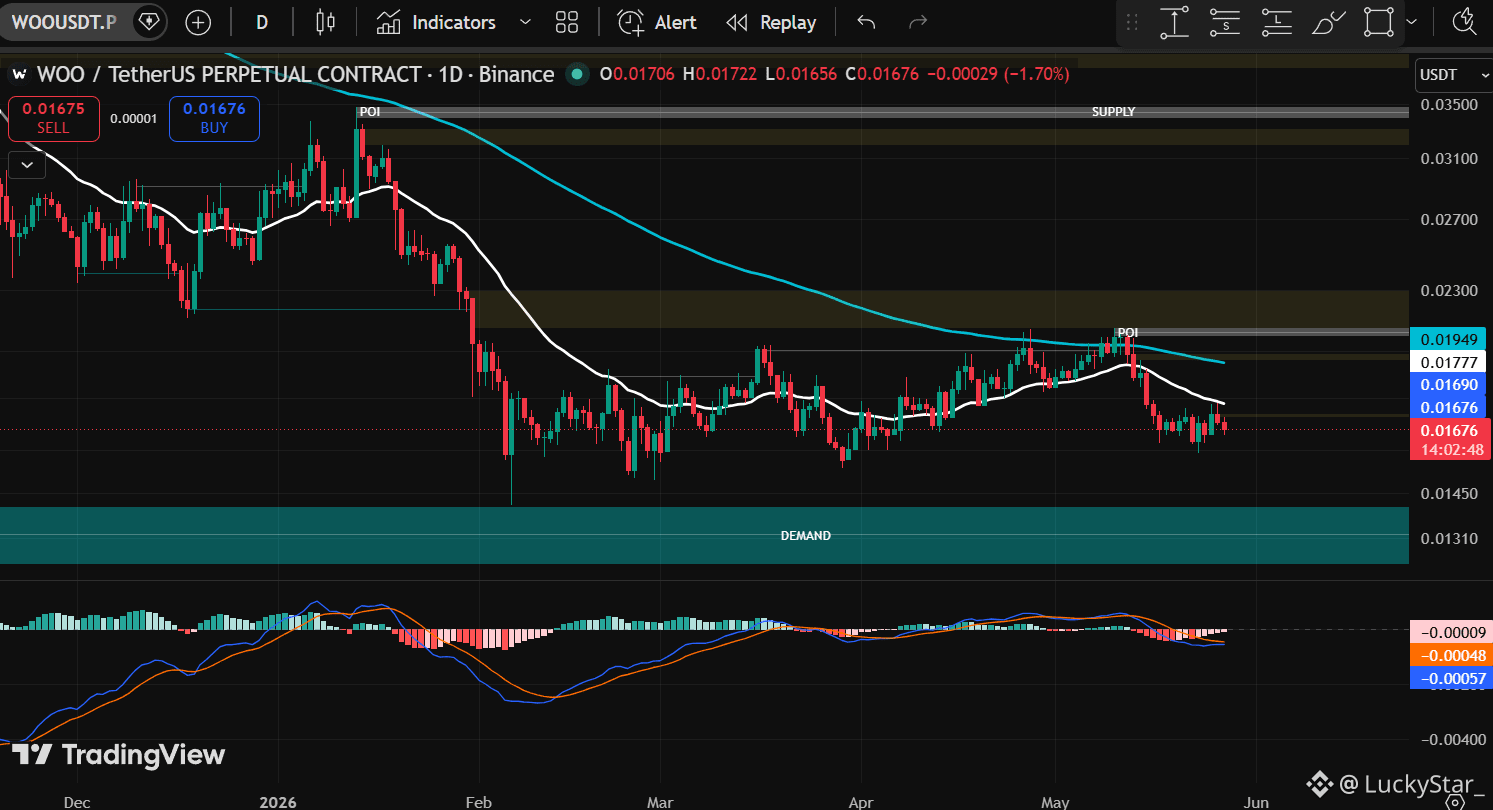Screen dimensions: 1493x810
Task: Click the Feb label on time axis
Action: tap(479, 801)
